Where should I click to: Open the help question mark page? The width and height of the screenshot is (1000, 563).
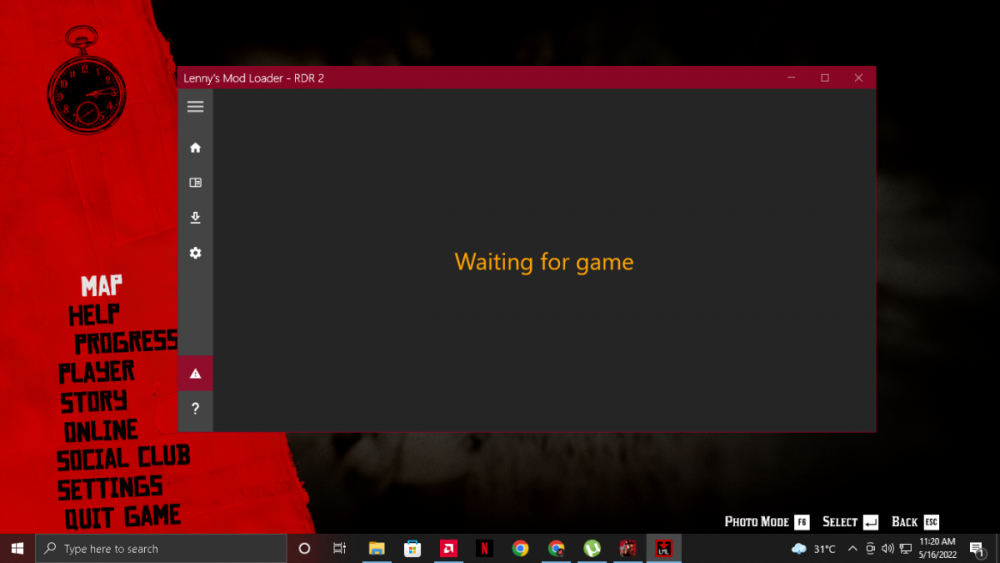point(195,409)
